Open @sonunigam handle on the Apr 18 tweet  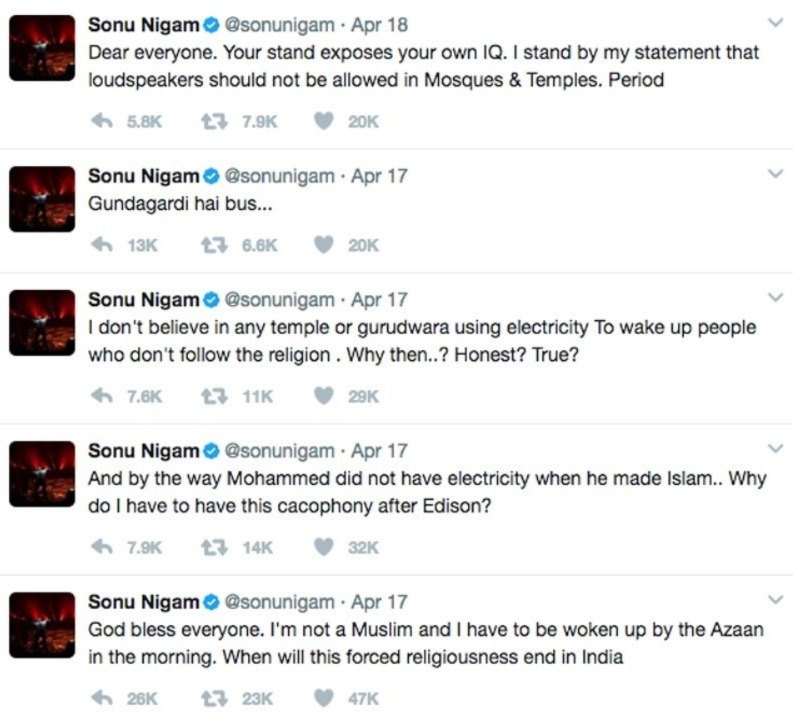[x=279, y=25]
